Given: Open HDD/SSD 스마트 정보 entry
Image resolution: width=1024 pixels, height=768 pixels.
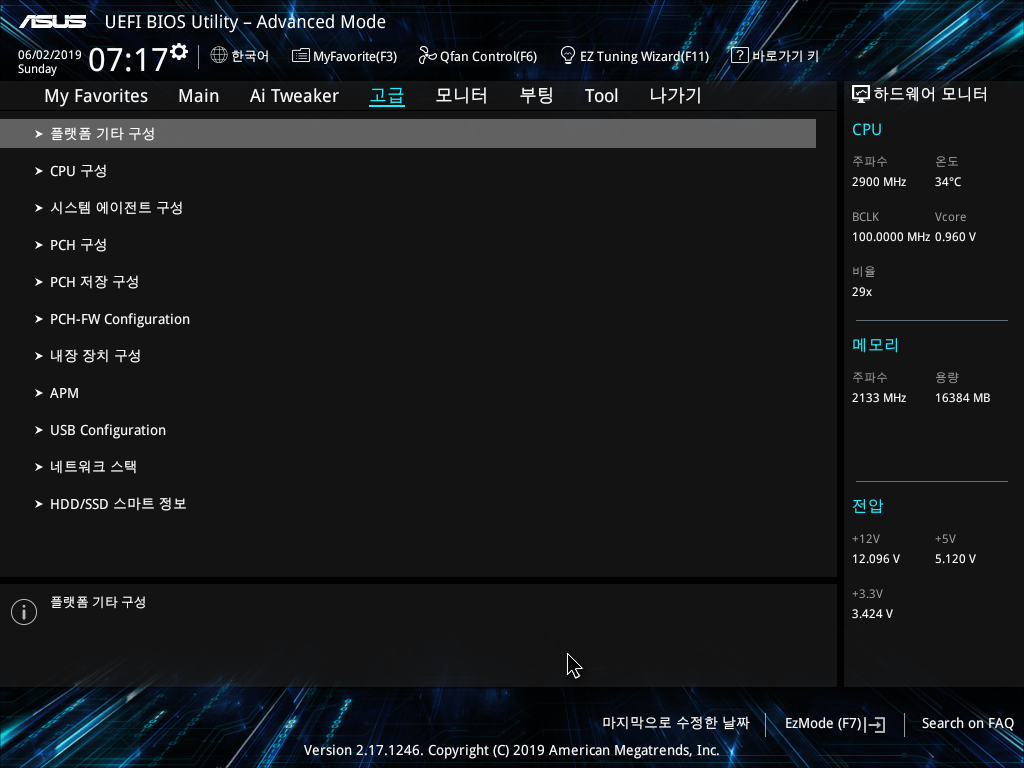Looking at the screenshot, I should click(x=118, y=504).
